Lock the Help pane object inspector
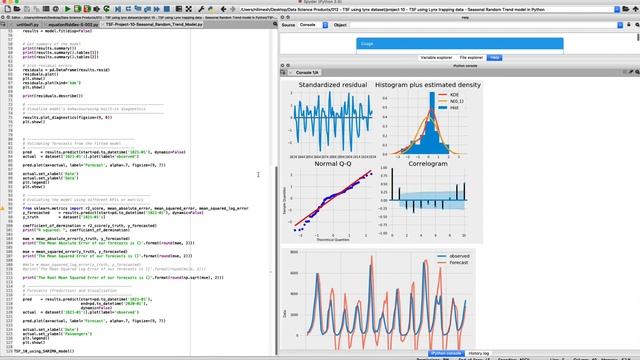 (x=629, y=25)
